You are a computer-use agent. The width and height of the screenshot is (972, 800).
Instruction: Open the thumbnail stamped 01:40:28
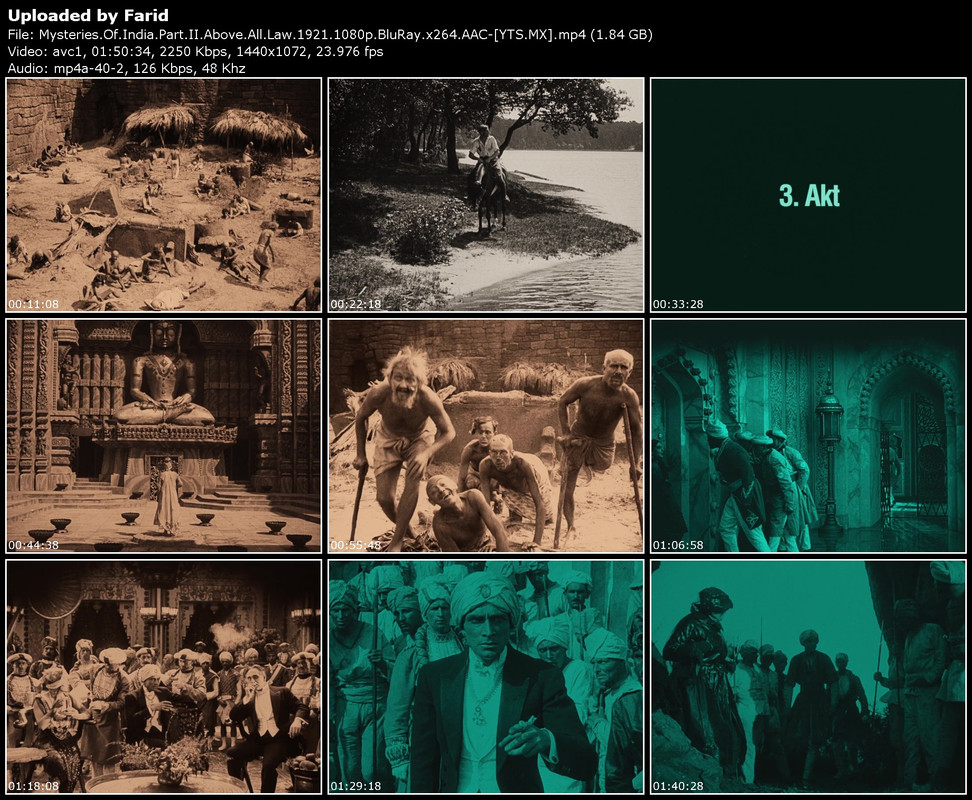tap(808, 677)
